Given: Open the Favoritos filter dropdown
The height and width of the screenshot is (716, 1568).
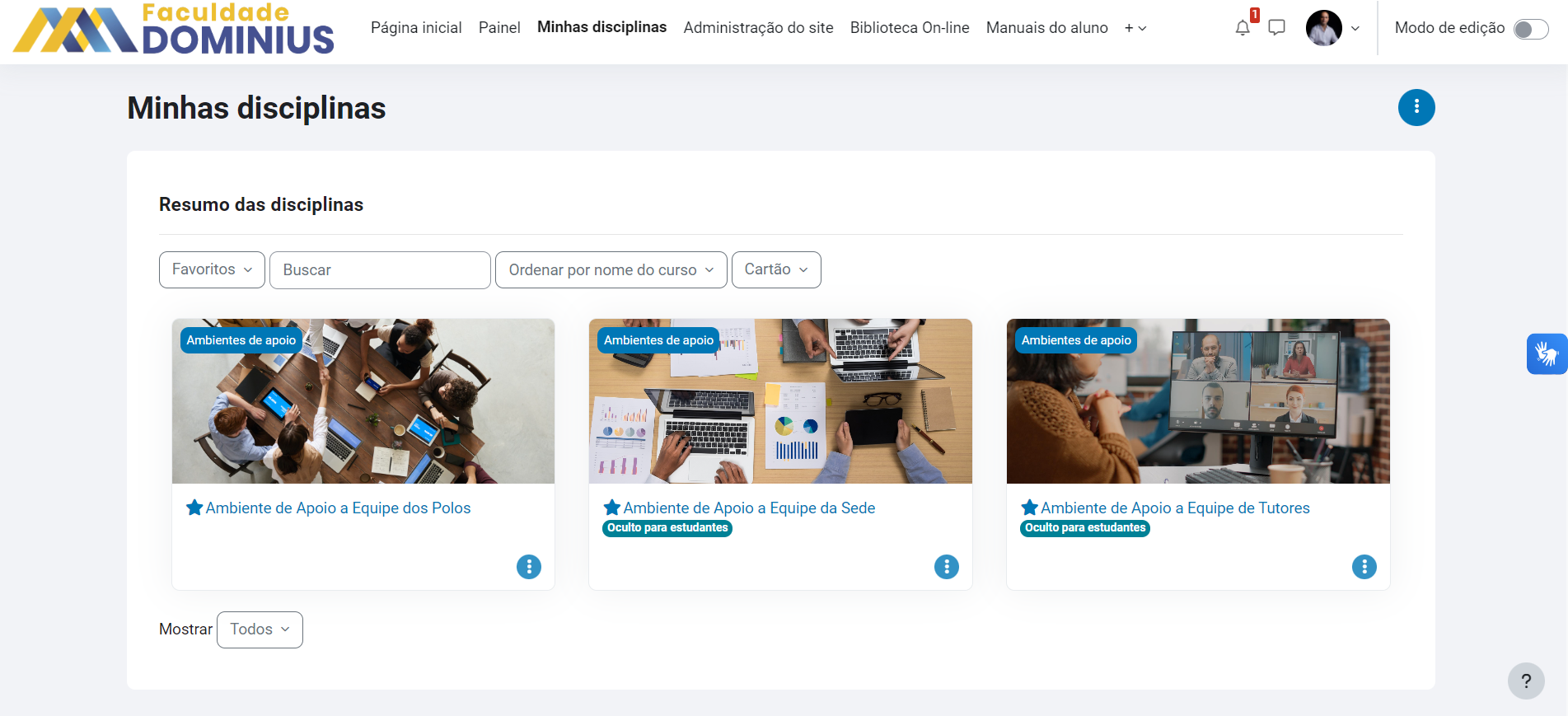Looking at the screenshot, I should coord(212,269).
